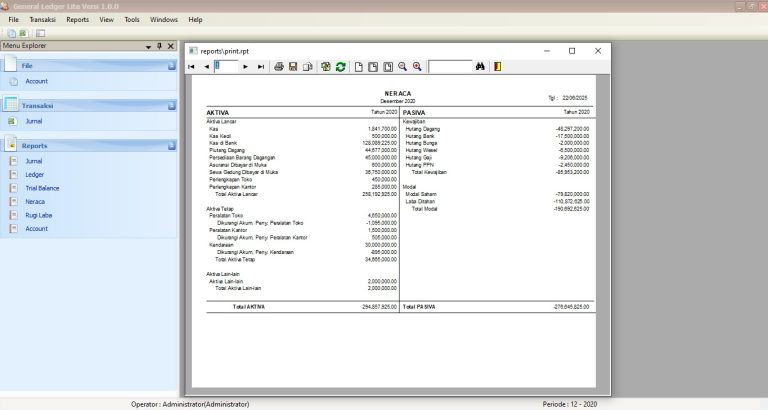Open the Menu Explorer dropdown arrow
768x410 pixels.
coord(148,46)
